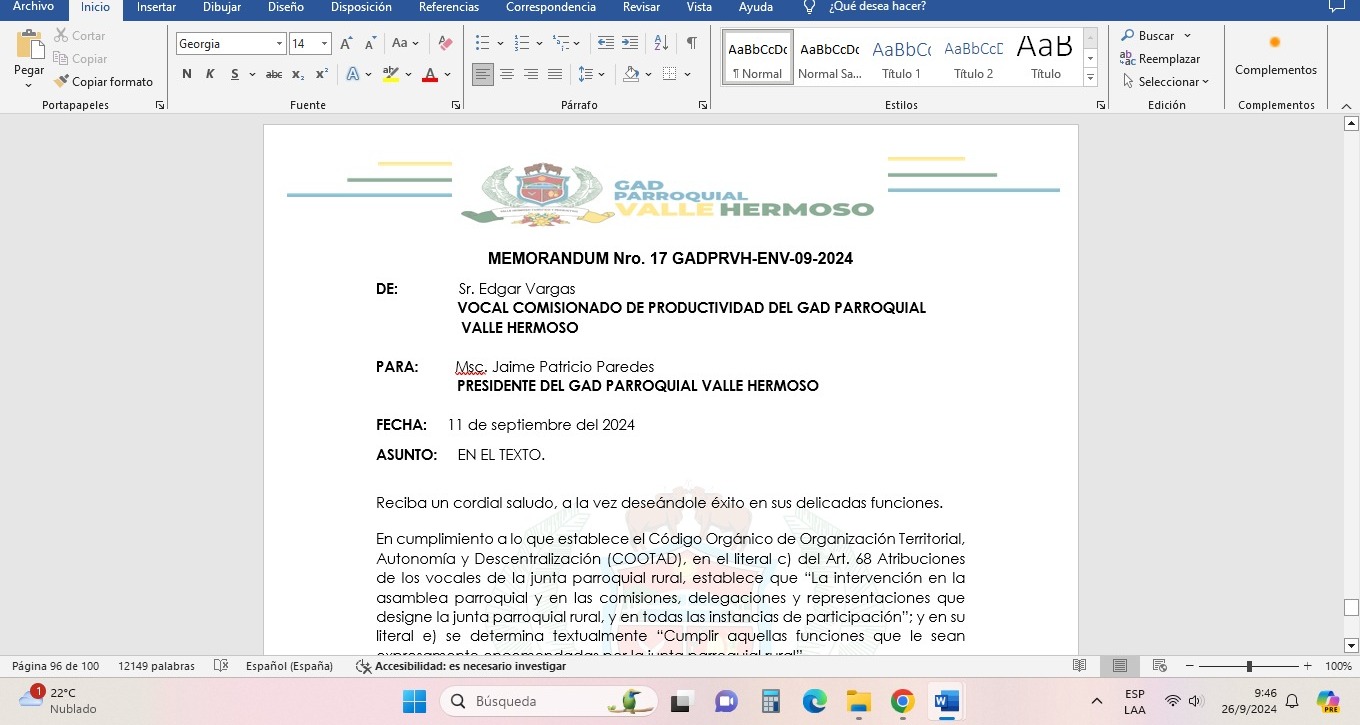The height and width of the screenshot is (725, 1360).
Task: Justify the paragraph text
Action: coord(555,75)
